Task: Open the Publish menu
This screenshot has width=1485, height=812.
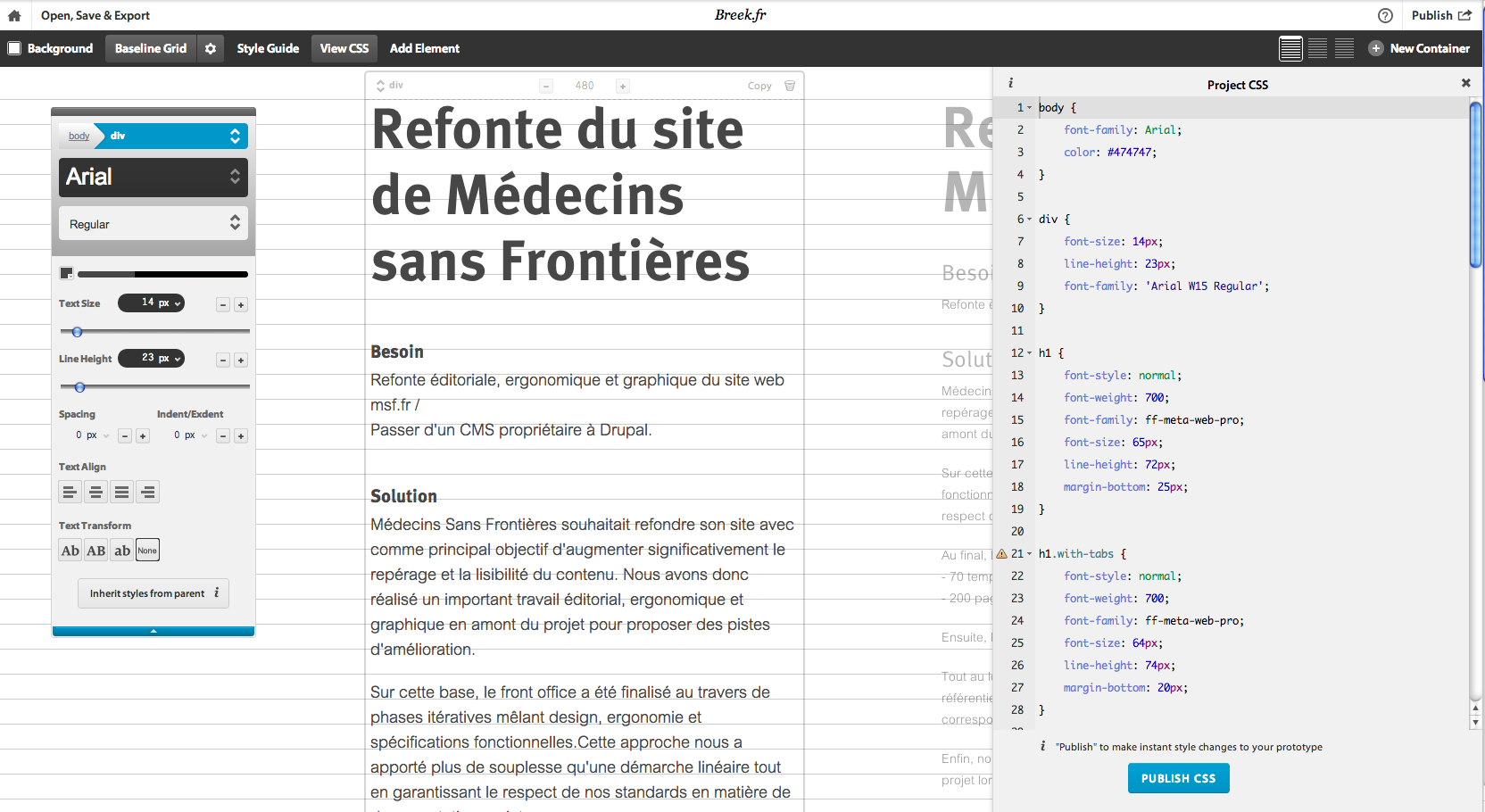Action: [1441, 15]
